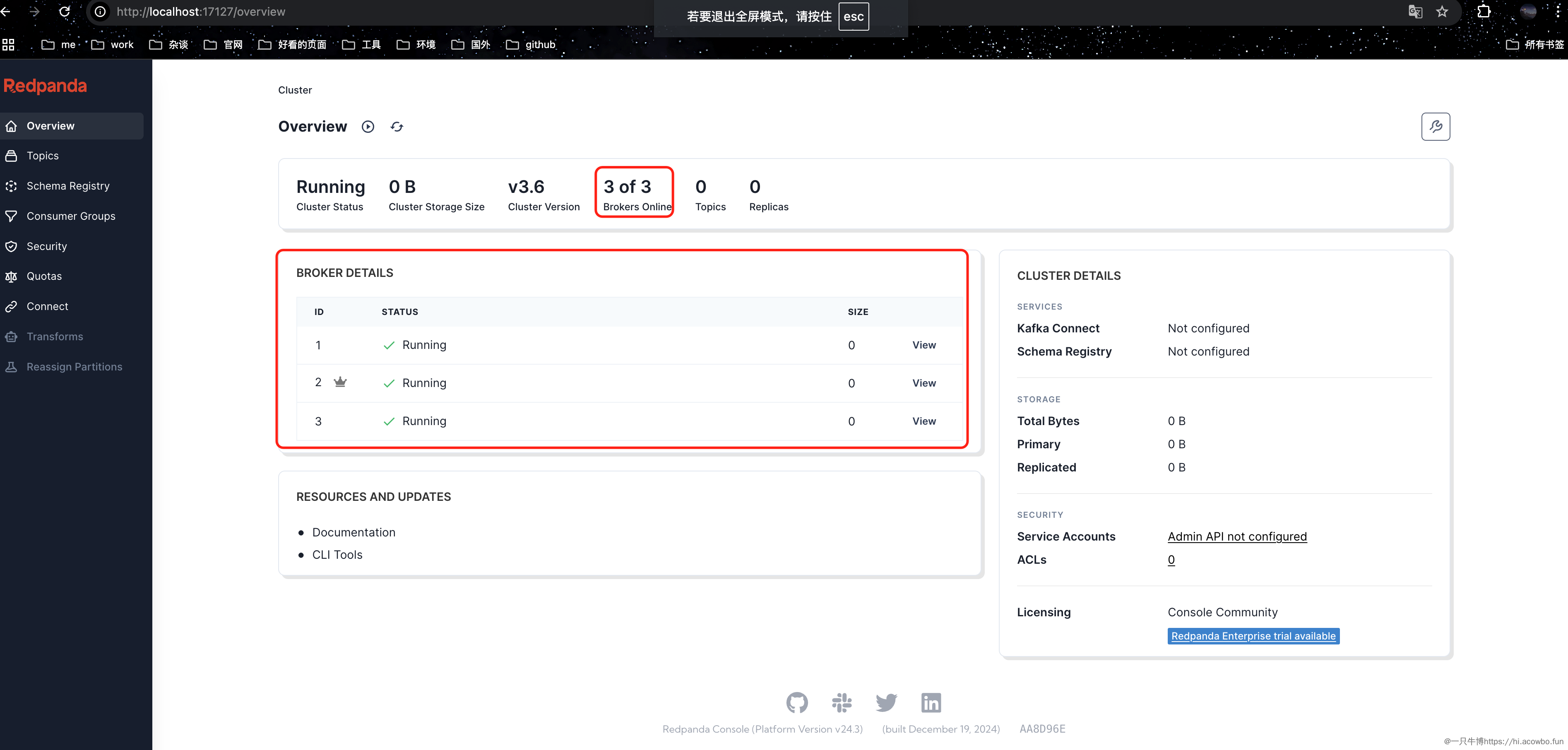This screenshot has height=750, width=1568.
Task: Open the 官网 bookmarks folder
Action: pyautogui.click(x=224, y=44)
